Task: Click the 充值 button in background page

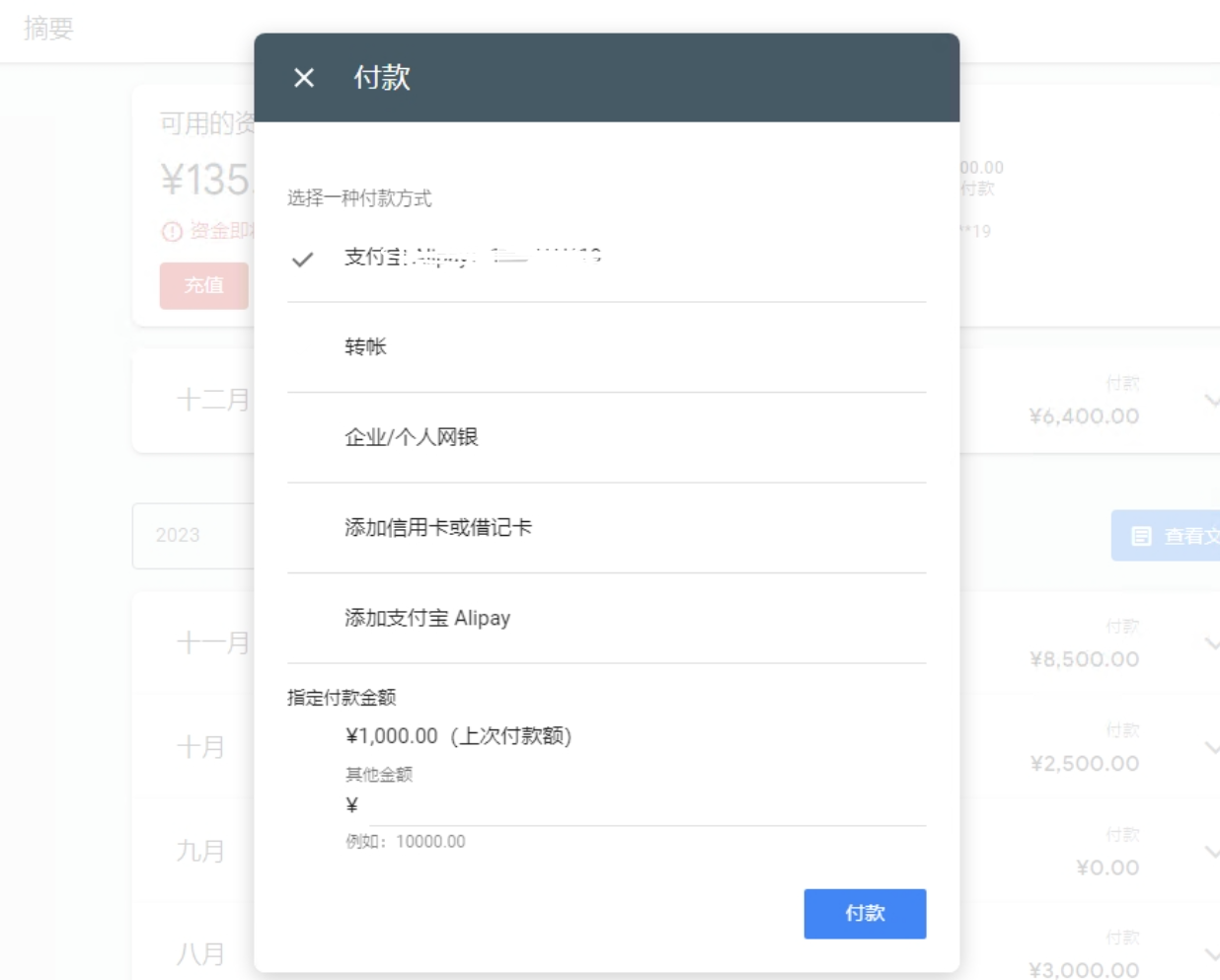Action: [x=204, y=286]
